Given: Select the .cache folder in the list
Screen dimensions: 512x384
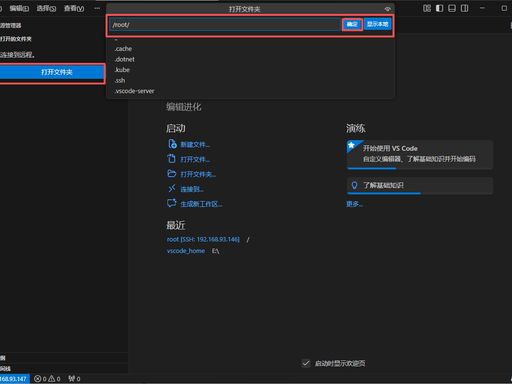Looking at the screenshot, I should [250, 49].
